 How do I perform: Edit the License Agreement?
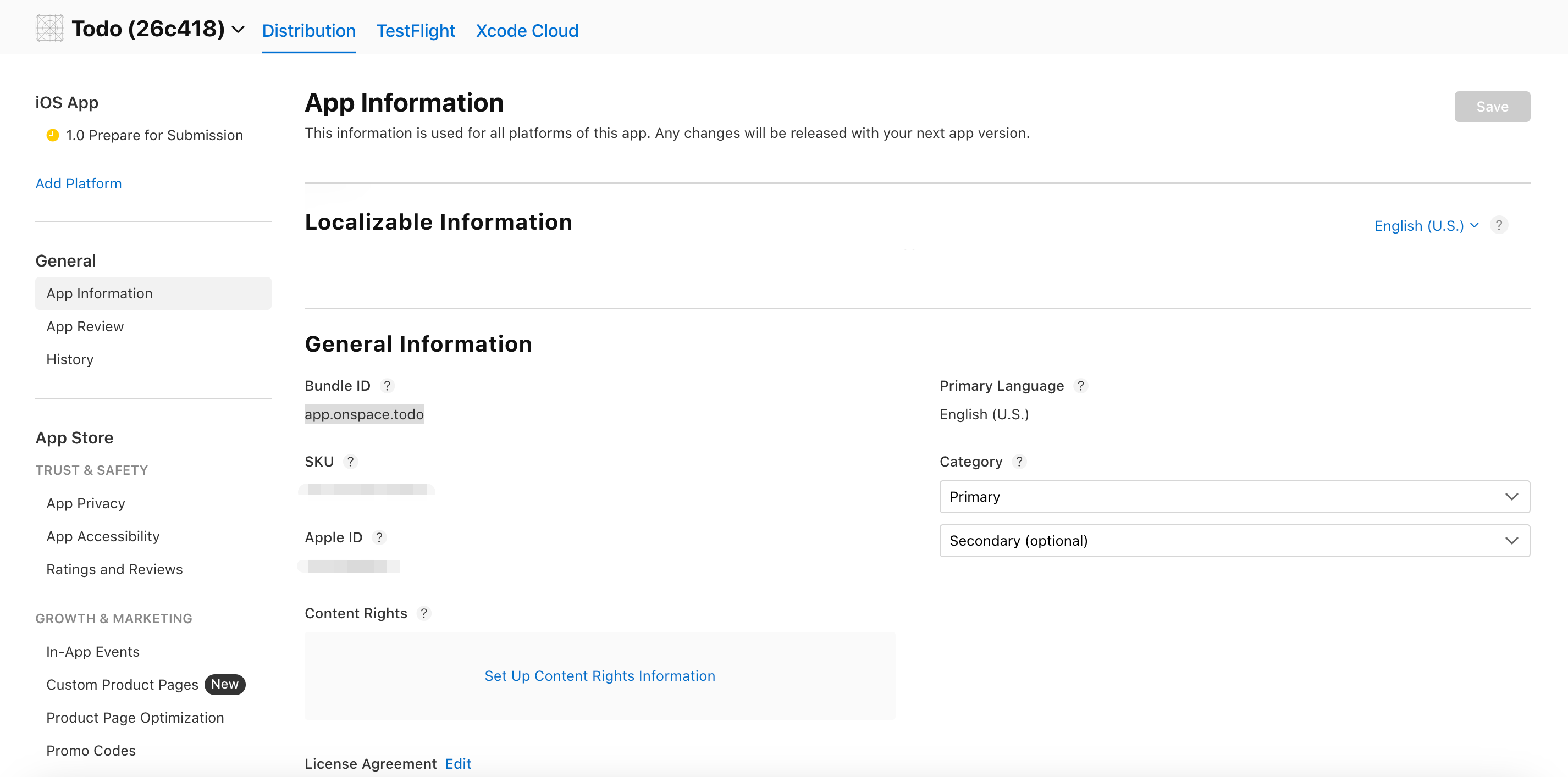coord(458,763)
